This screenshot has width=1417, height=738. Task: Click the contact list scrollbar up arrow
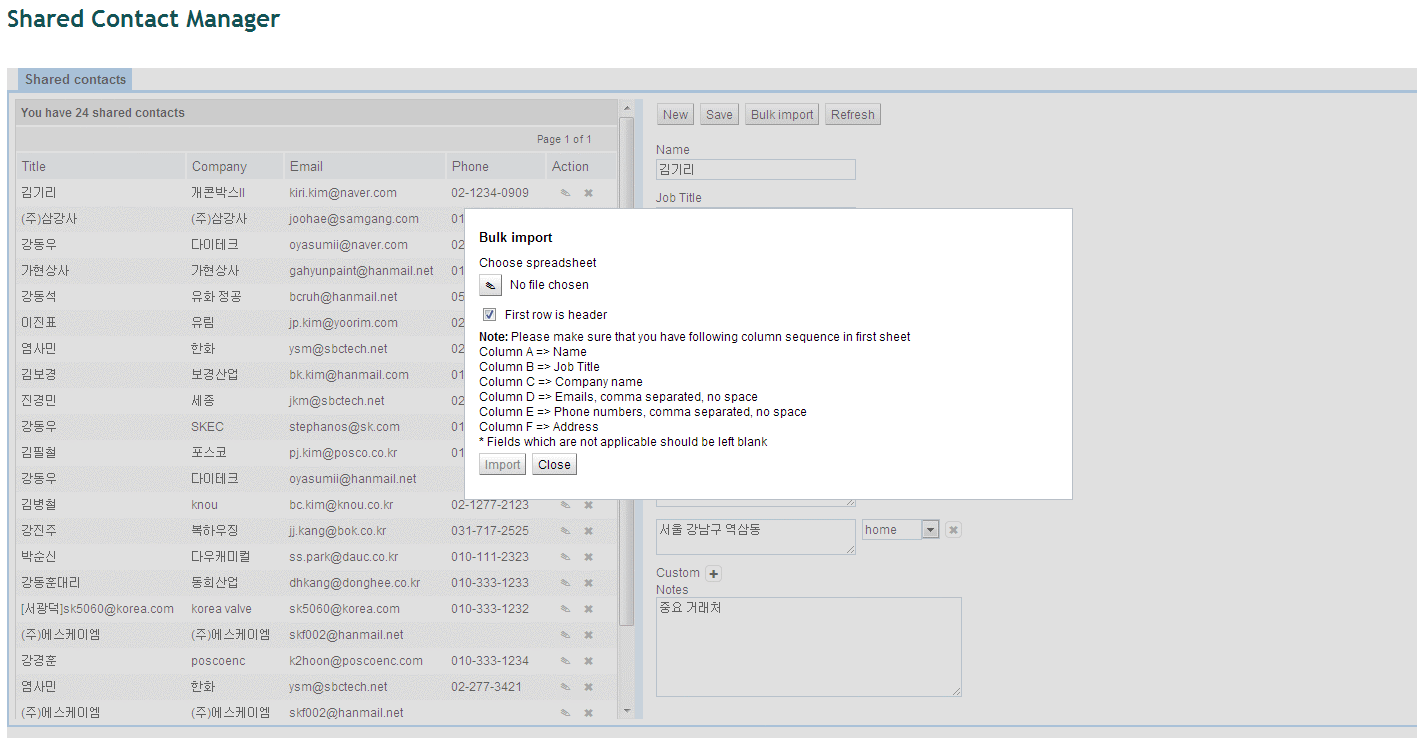[x=627, y=108]
